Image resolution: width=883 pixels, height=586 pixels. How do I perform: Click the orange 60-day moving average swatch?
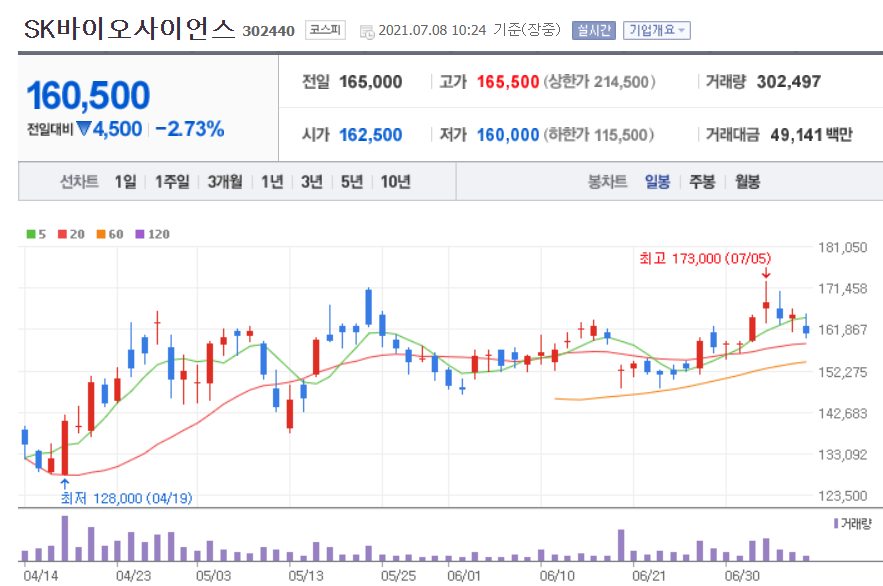tap(101, 234)
